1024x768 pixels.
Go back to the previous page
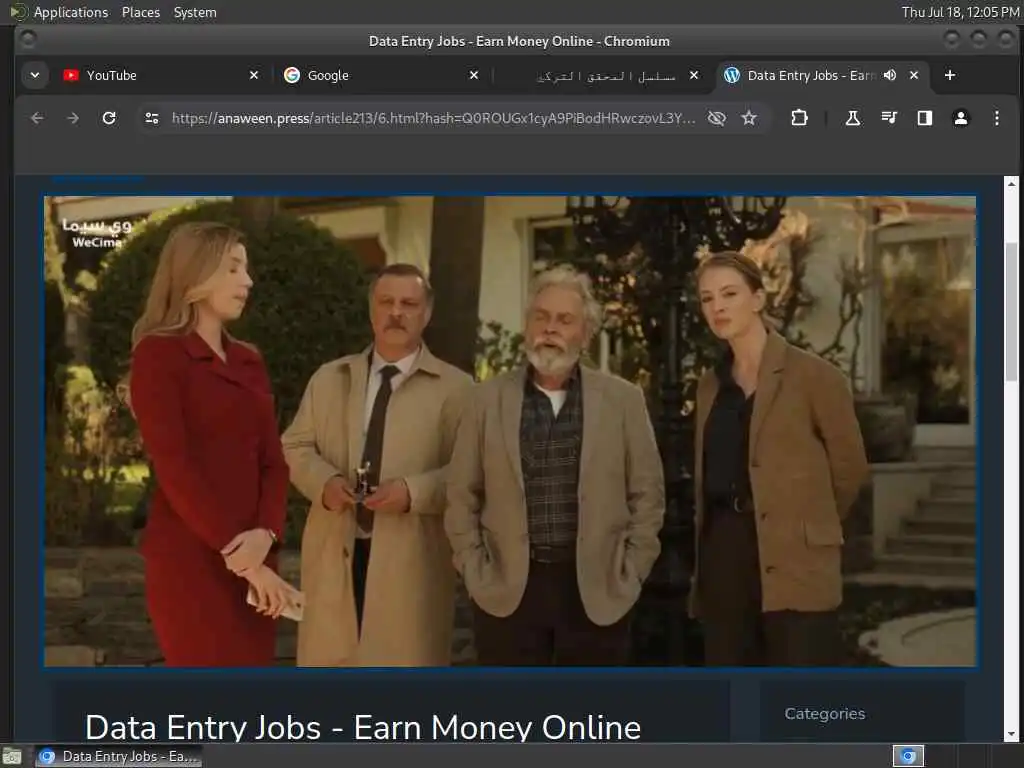click(x=37, y=118)
